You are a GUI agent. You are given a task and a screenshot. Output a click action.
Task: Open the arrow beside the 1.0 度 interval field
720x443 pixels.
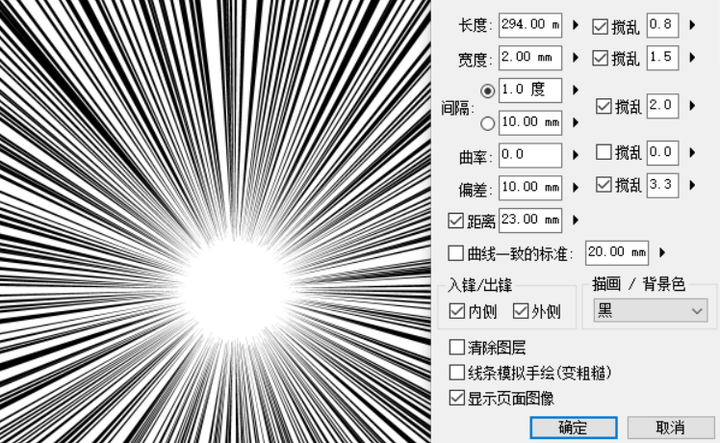click(x=575, y=90)
